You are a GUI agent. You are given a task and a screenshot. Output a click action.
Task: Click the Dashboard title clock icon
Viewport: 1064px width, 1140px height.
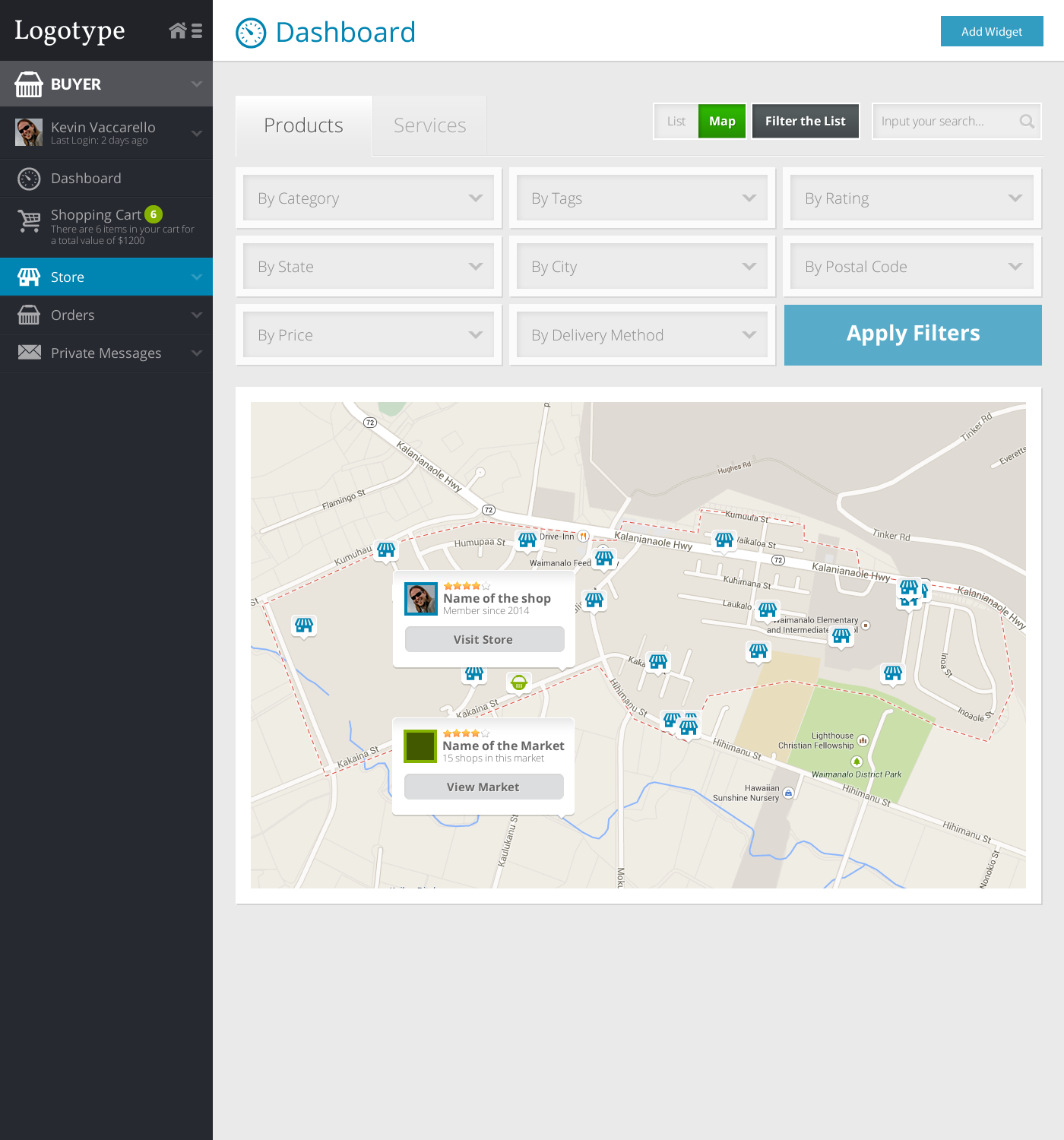251,33
